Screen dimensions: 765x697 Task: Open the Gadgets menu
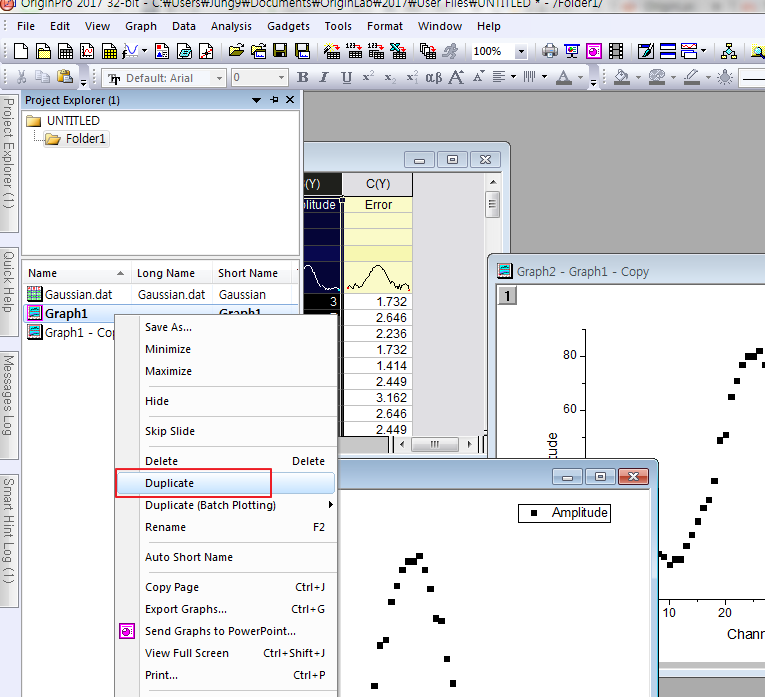coord(288,26)
